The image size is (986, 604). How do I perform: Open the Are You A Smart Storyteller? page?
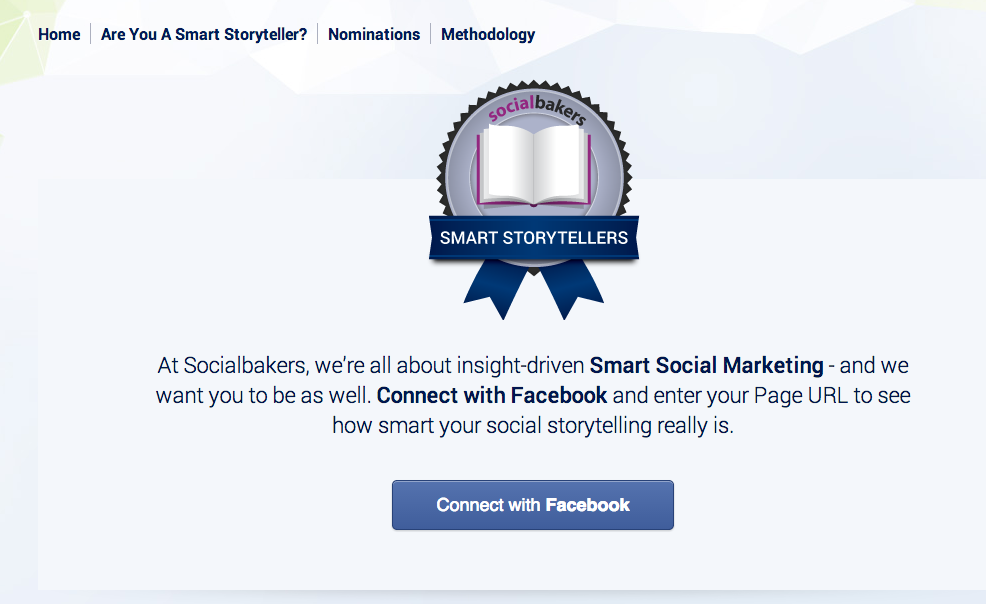click(x=204, y=34)
